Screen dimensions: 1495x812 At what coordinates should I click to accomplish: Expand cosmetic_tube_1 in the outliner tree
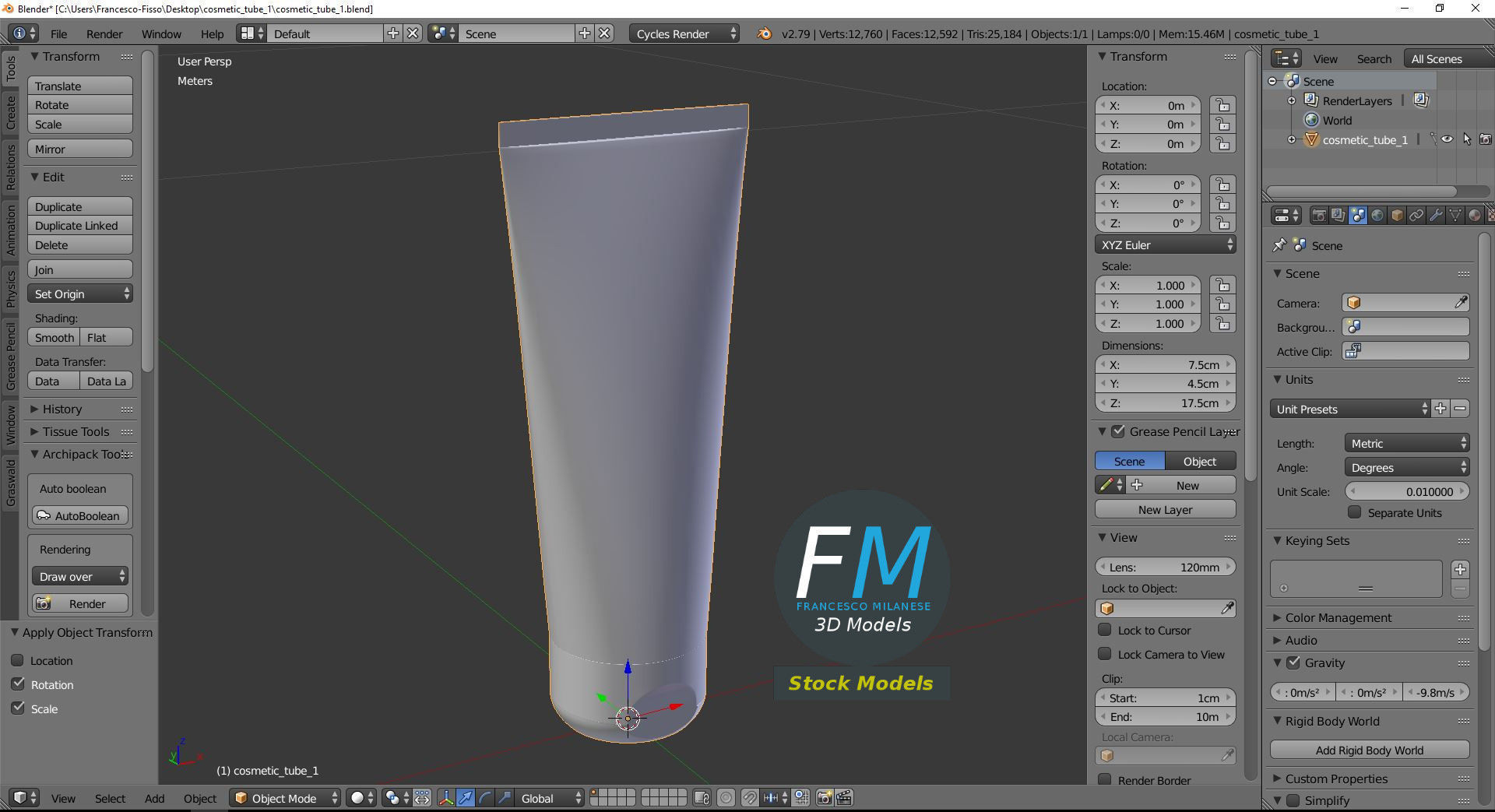[x=1291, y=139]
